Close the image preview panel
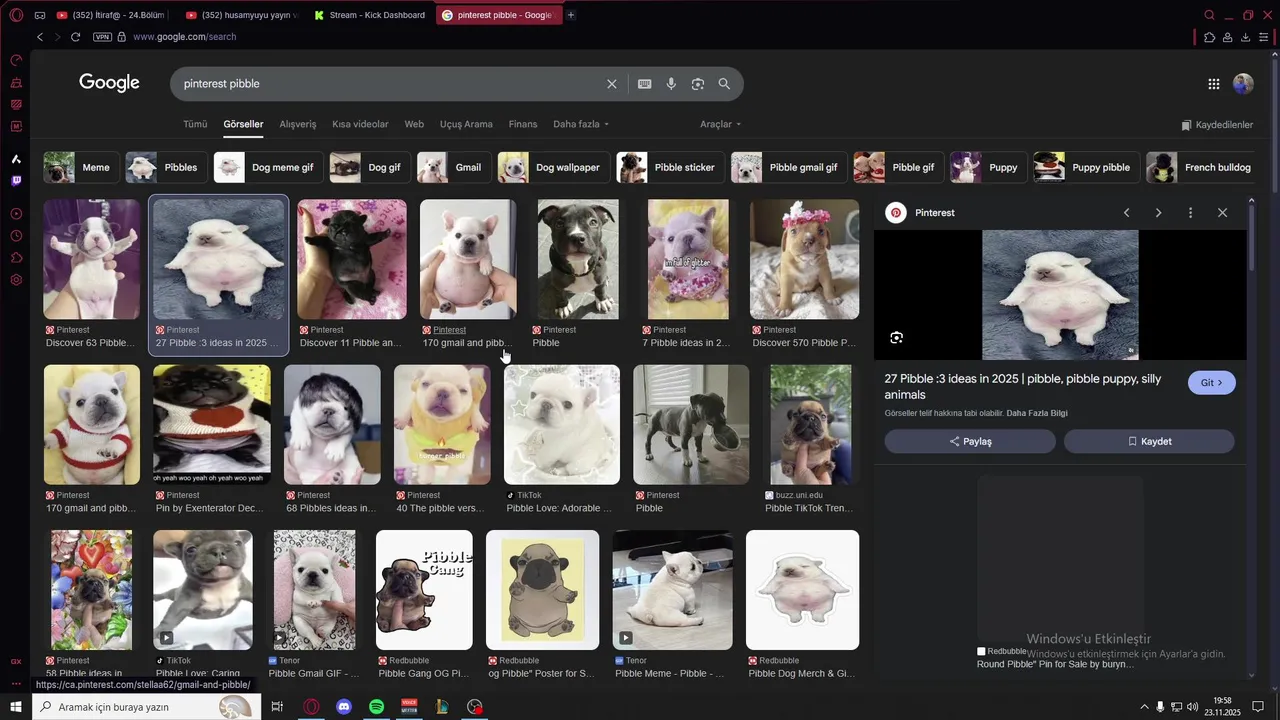The image size is (1280, 720). click(1222, 213)
